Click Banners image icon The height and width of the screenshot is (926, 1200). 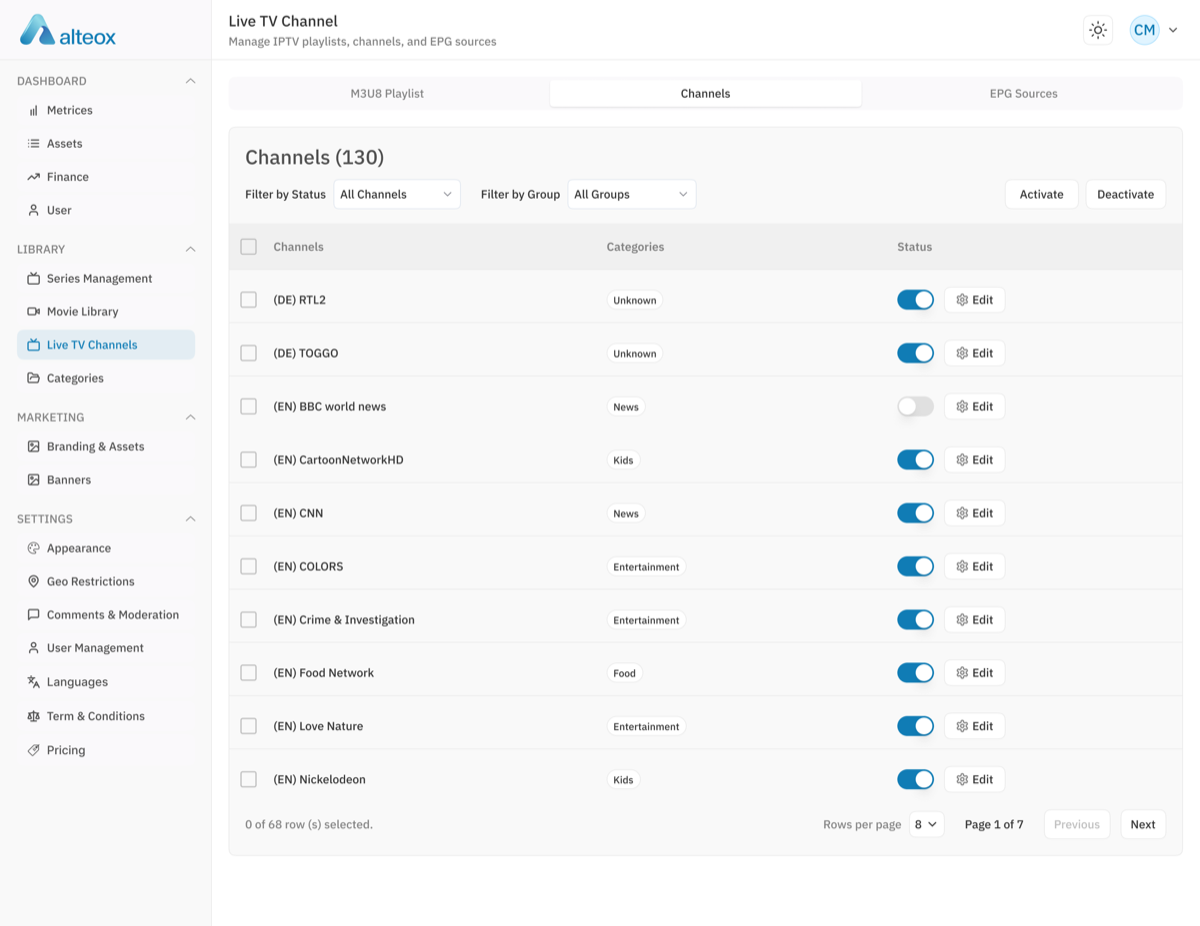[33, 480]
